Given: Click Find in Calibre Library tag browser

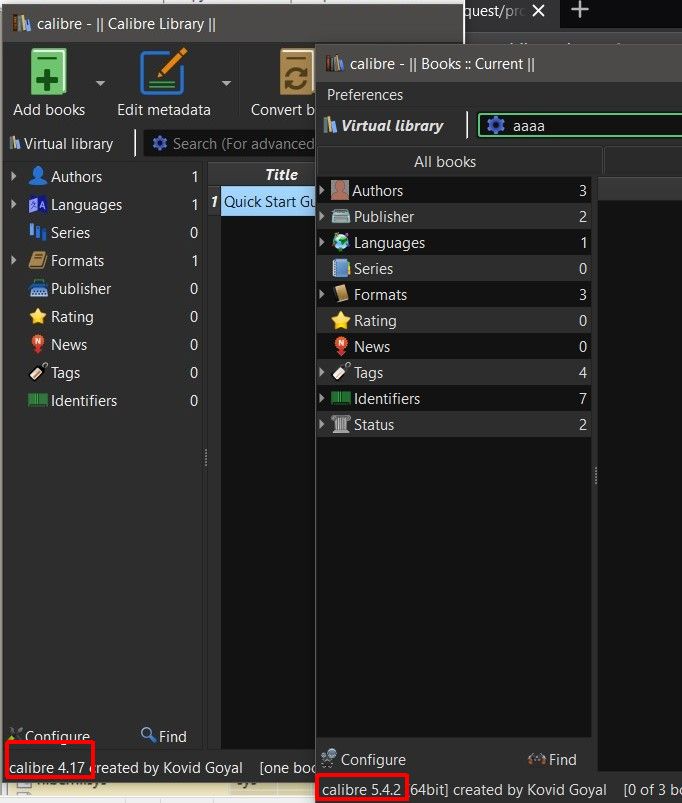Looking at the screenshot, I should coord(164,736).
